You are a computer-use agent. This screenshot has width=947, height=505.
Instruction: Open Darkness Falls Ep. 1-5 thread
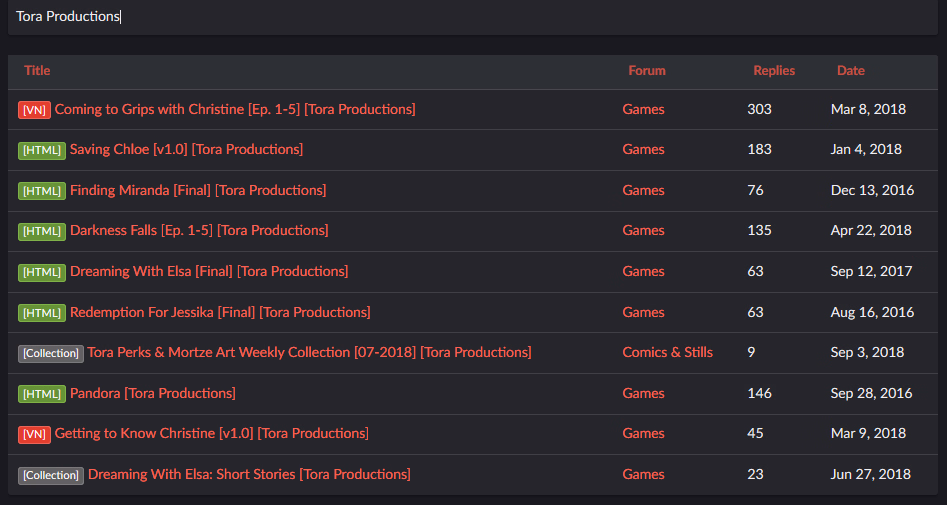[199, 230]
